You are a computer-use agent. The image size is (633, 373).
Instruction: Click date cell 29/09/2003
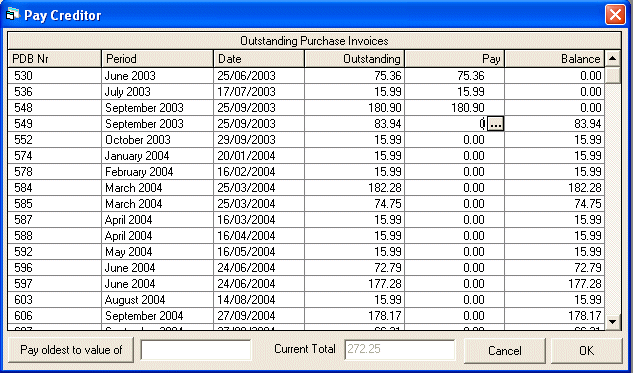[259, 140]
